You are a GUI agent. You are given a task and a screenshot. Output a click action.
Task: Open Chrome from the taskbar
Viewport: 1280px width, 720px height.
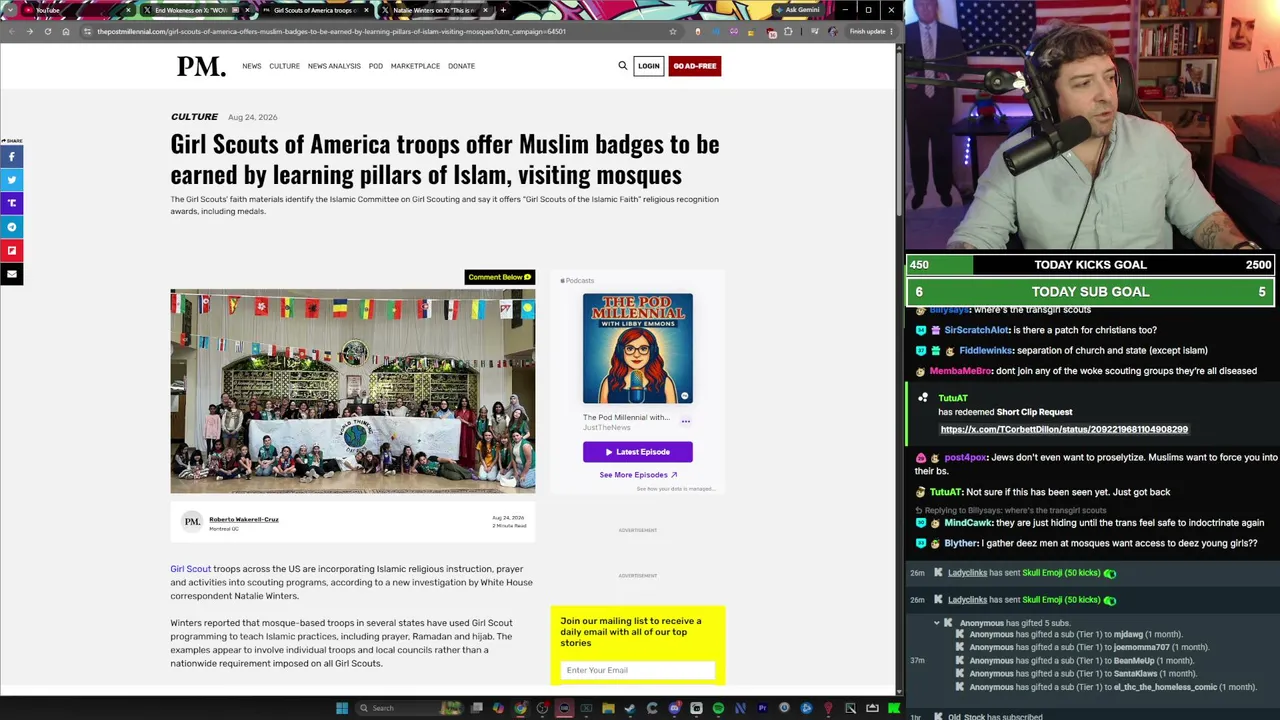pos(520,708)
